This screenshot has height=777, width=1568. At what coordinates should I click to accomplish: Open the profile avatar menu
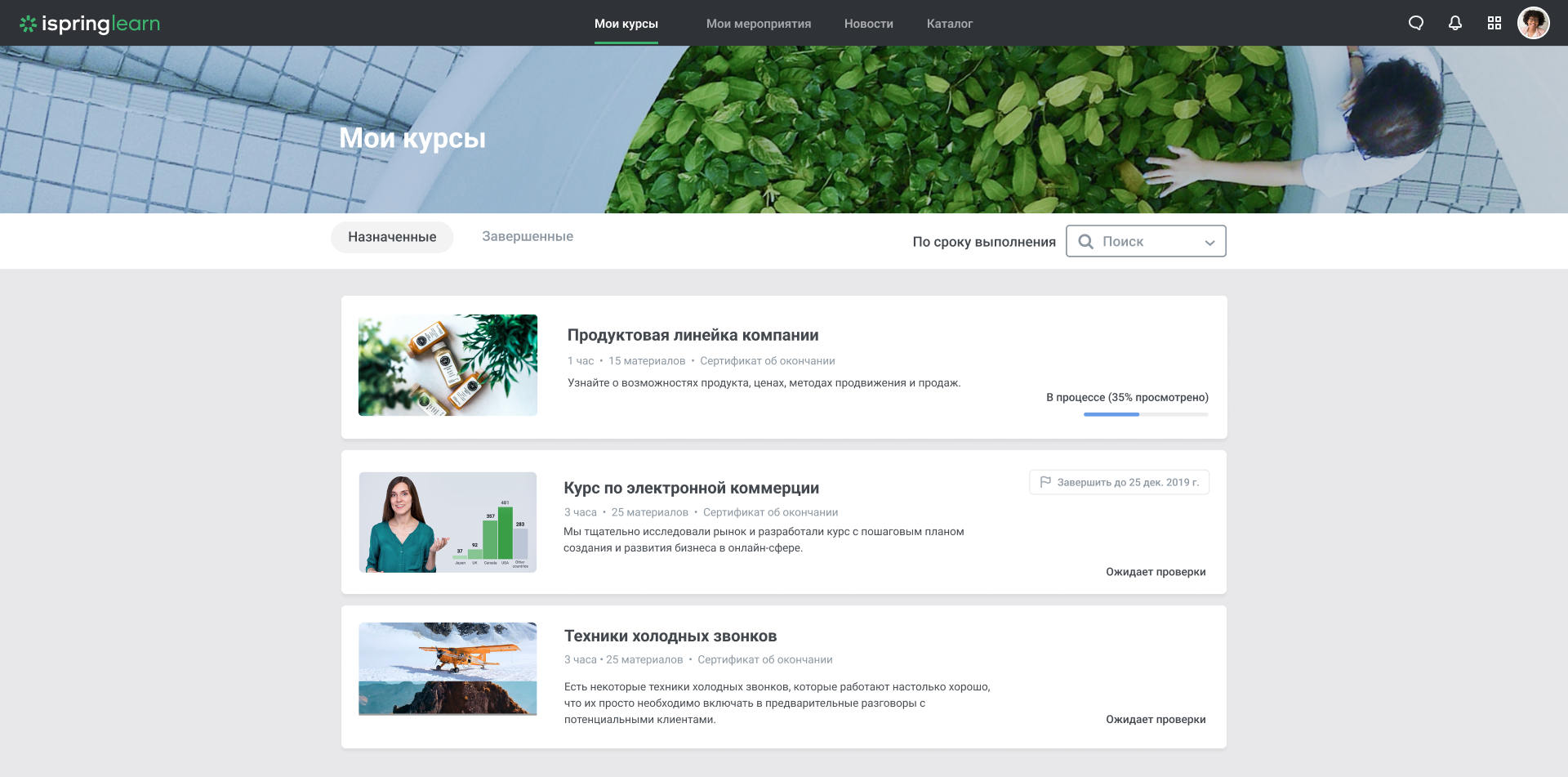coord(1535,23)
